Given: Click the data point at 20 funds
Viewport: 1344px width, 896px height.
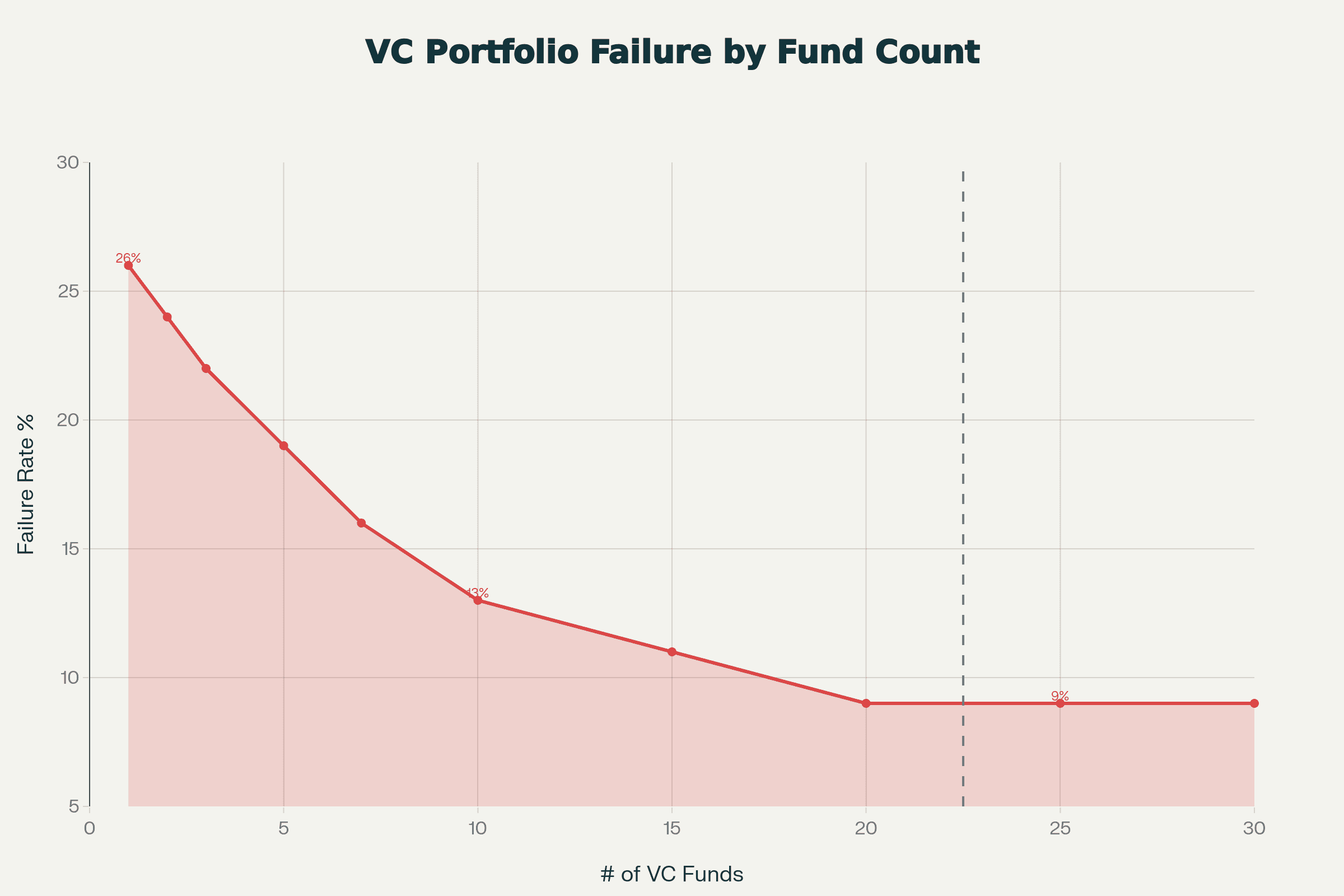Looking at the screenshot, I should click(866, 703).
